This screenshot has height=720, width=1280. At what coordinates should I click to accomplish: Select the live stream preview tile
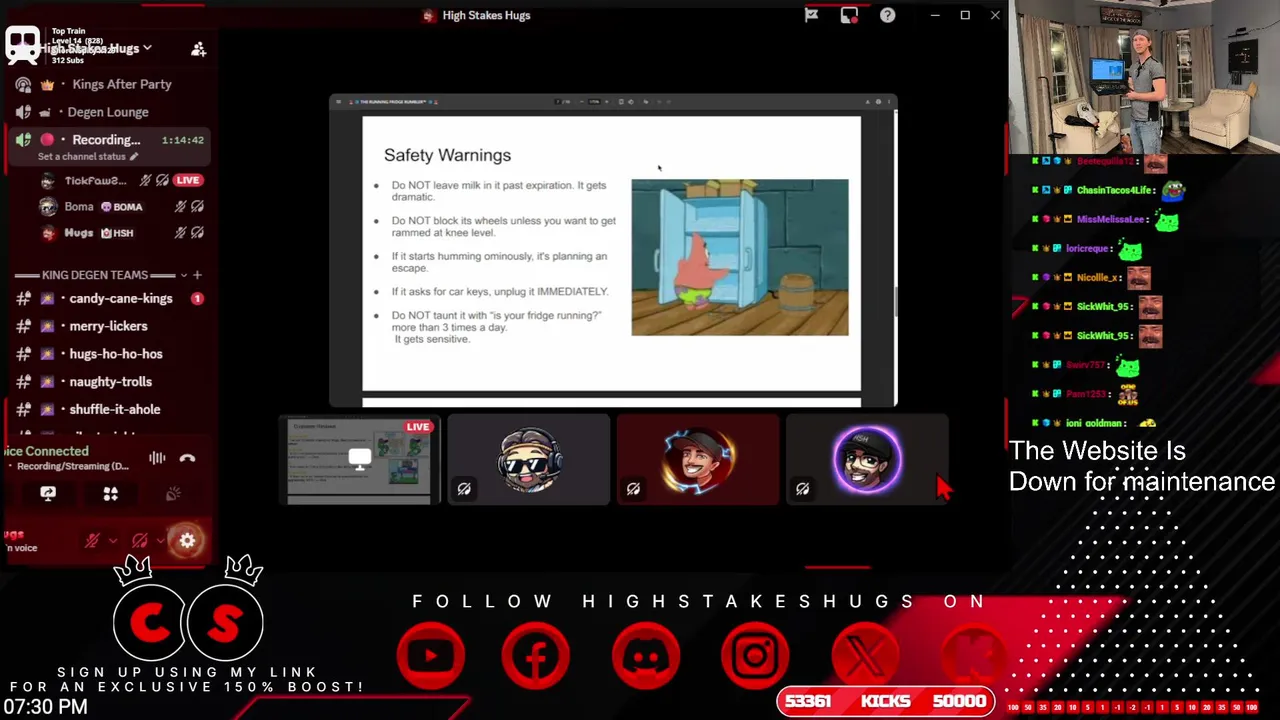pyautogui.click(x=360, y=460)
